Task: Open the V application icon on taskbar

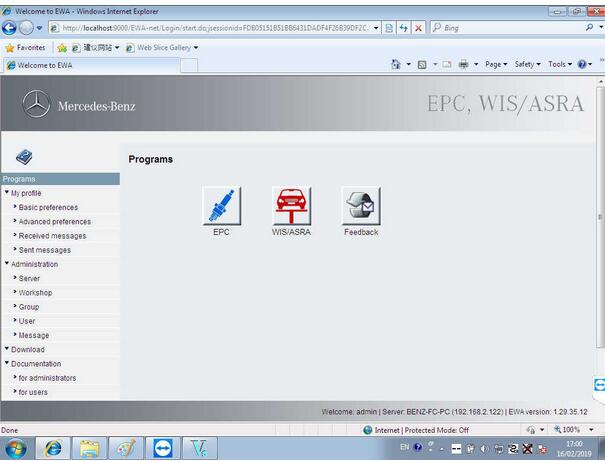Action: (199, 448)
